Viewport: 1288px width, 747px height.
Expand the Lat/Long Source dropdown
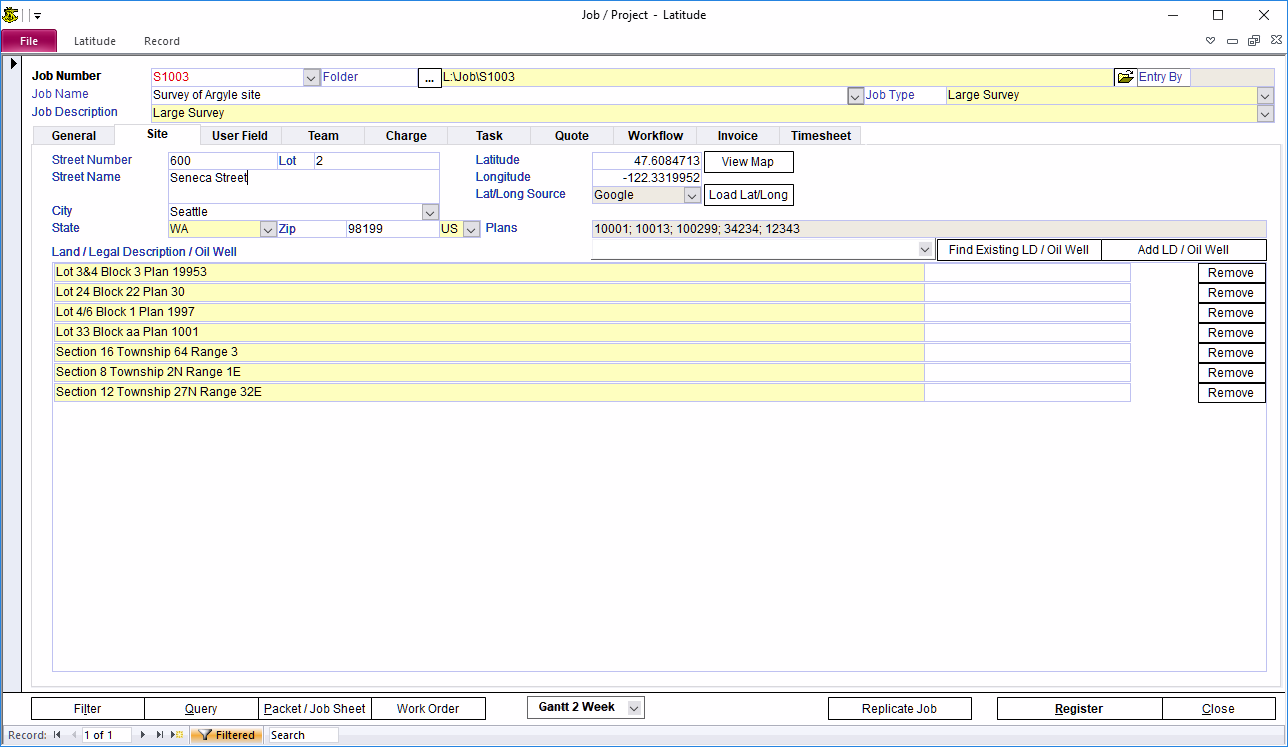(691, 195)
